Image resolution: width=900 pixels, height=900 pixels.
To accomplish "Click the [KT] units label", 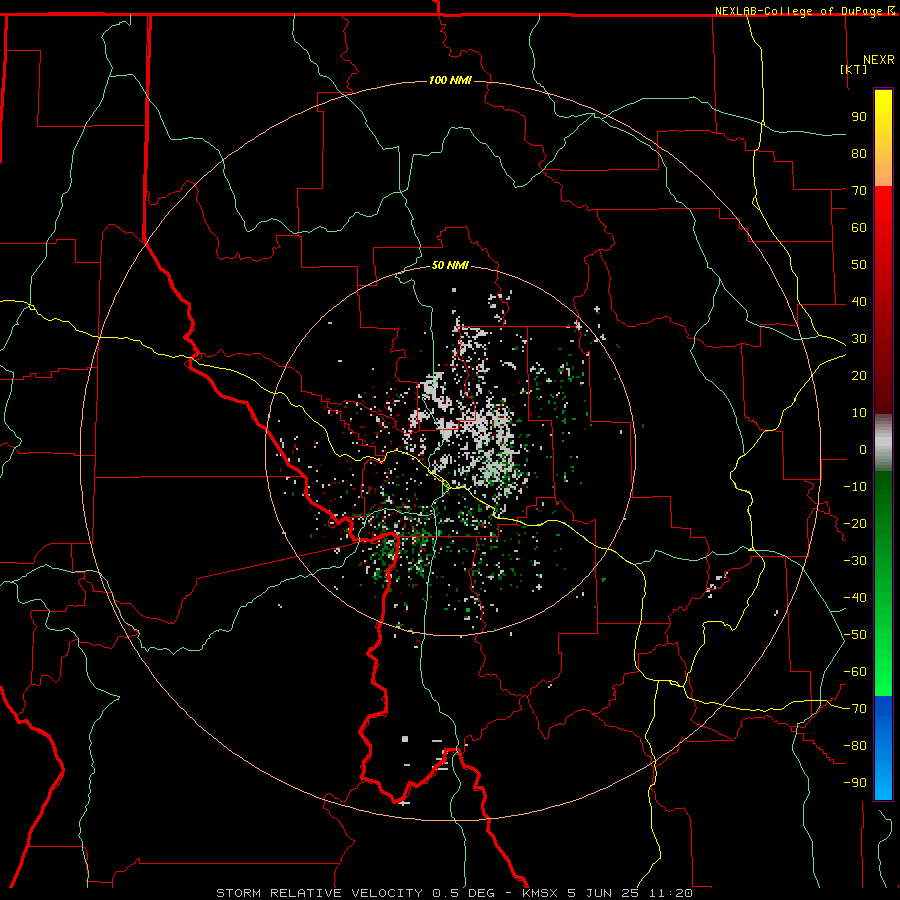I will point(853,69).
